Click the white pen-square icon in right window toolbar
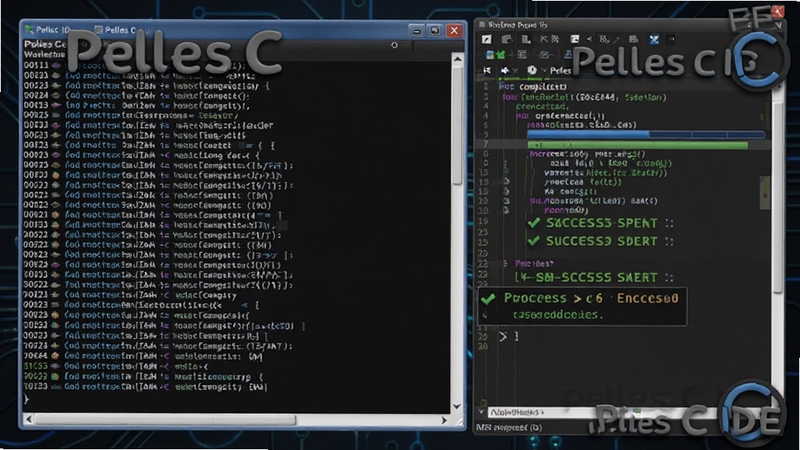The image size is (800, 450). [487, 39]
